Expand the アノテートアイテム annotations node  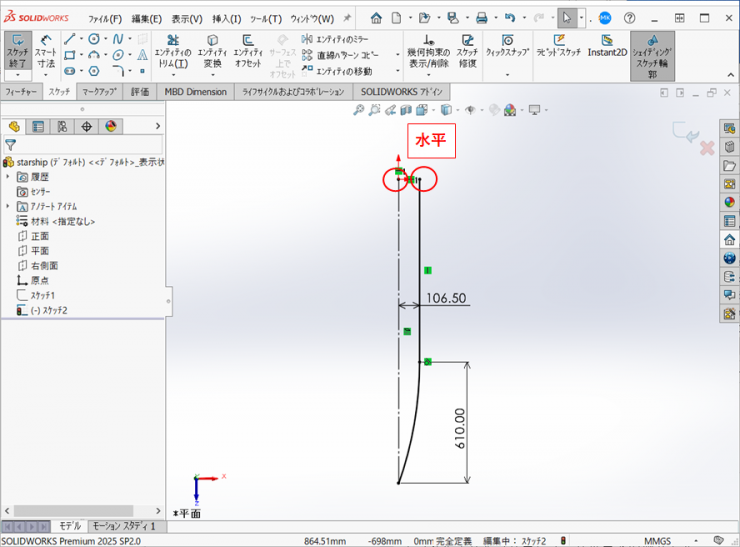(8, 206)
